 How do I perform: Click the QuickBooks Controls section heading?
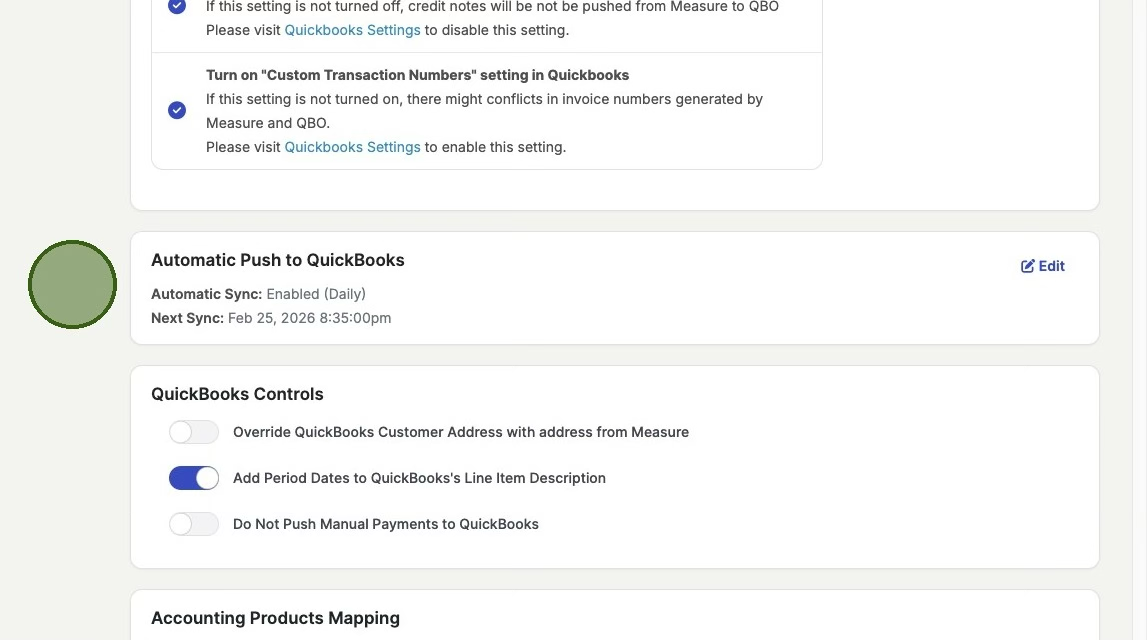click(x=237, y=394)
